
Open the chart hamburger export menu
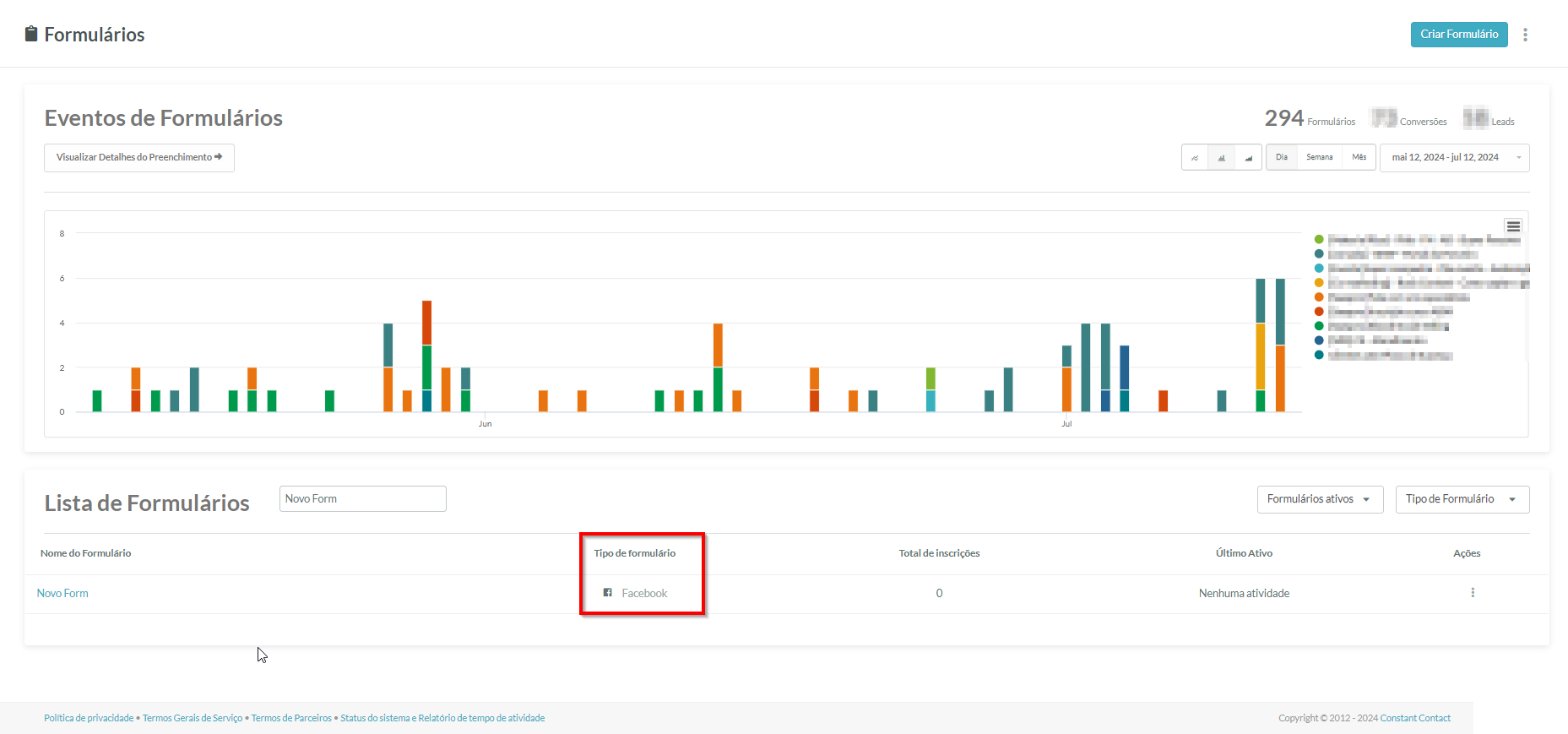tap(1513, 226)
